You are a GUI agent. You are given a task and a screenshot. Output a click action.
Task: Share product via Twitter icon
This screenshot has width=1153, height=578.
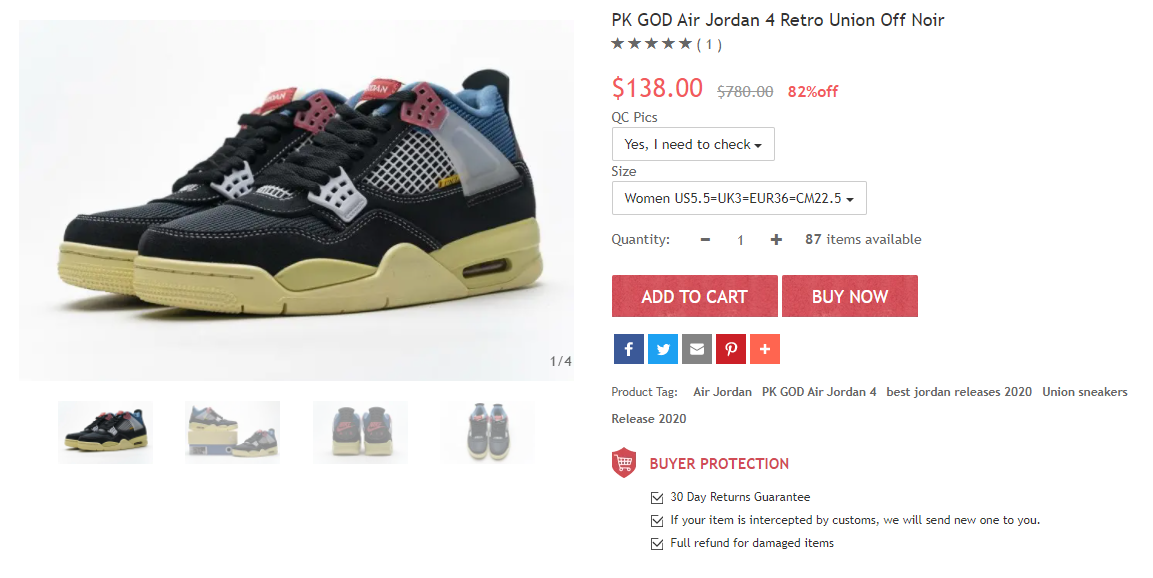(663, 349)
